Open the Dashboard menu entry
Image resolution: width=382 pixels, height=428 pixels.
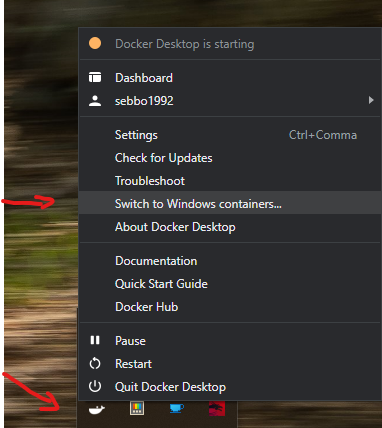(230, 78)
